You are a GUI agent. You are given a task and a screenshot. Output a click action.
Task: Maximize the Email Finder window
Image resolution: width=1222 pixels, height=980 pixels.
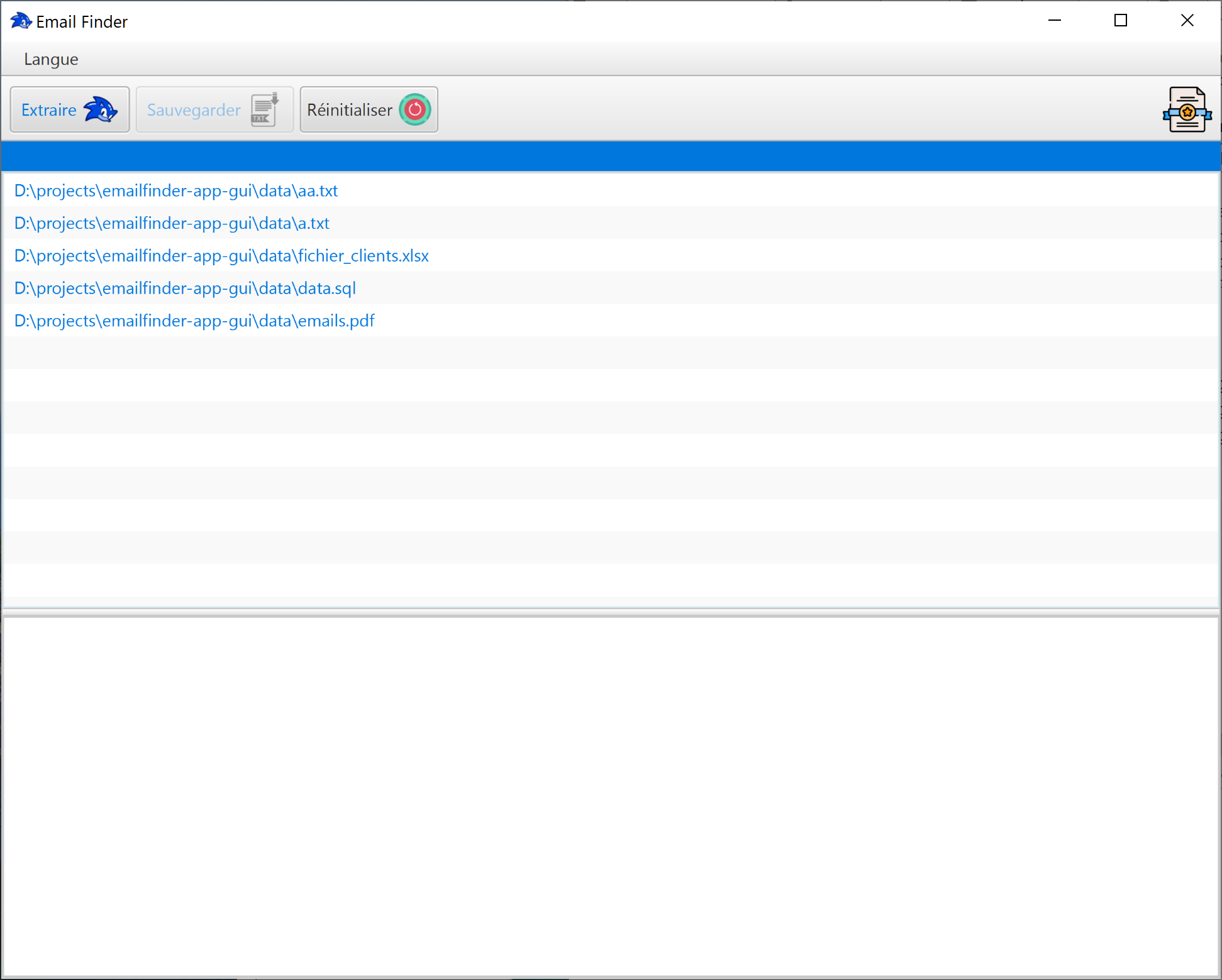(x=1121, y=21)
